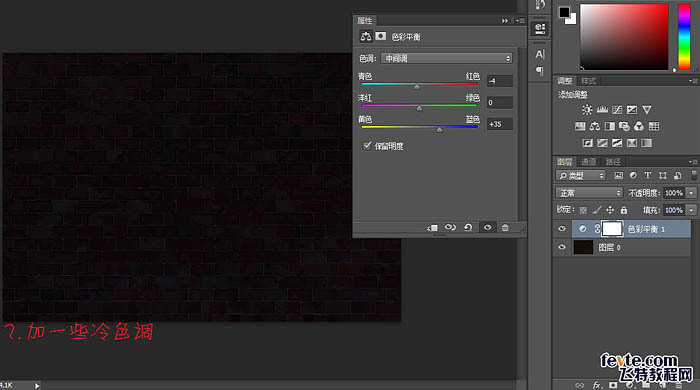
Task: Switch to the 通道 tab
Action: [x=588, y=162]
